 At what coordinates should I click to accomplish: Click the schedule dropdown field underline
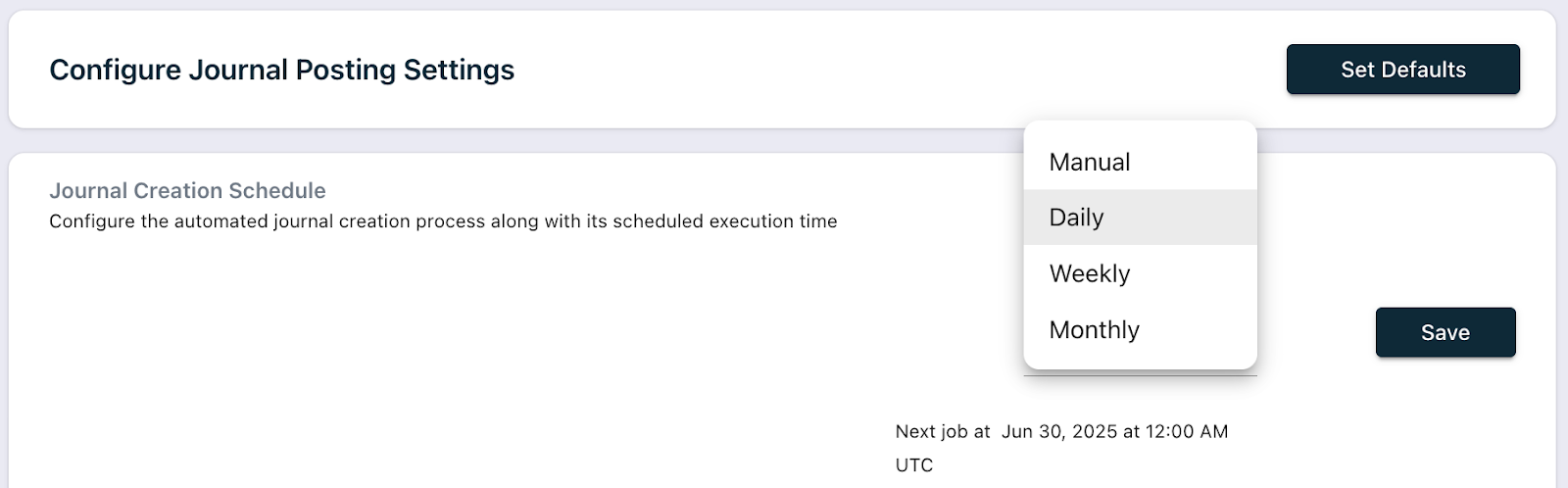pyautogui.click(x=1140, y=374)
